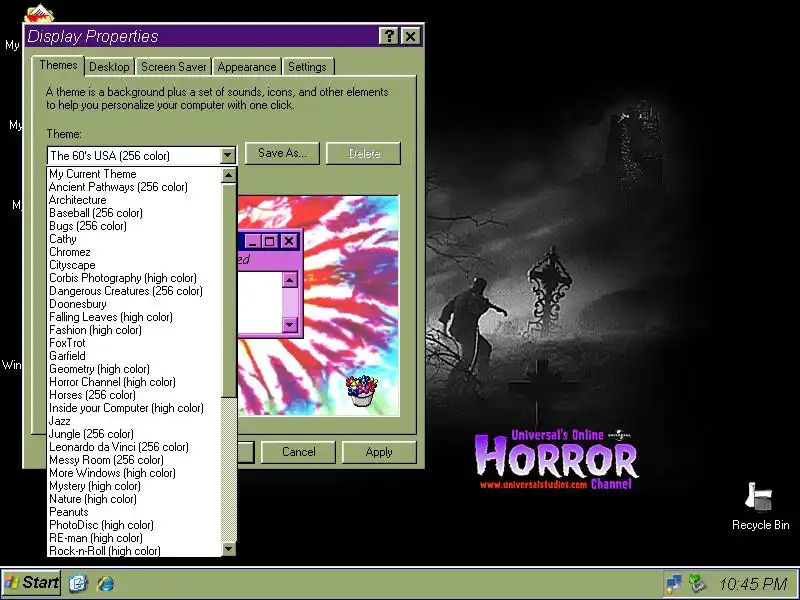
Task: Select My Current Theme from list
Action: click(134, 174)
